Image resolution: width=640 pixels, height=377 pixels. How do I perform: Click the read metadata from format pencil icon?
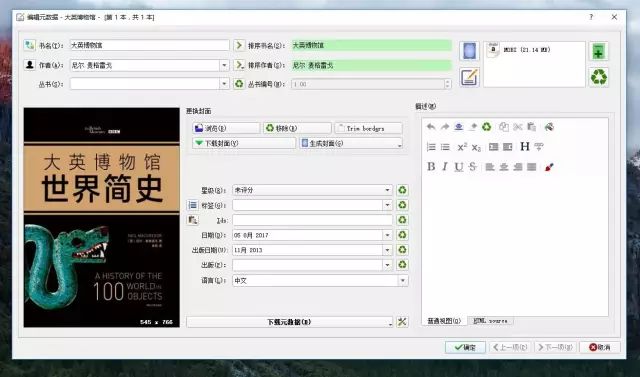pos(469,77)
